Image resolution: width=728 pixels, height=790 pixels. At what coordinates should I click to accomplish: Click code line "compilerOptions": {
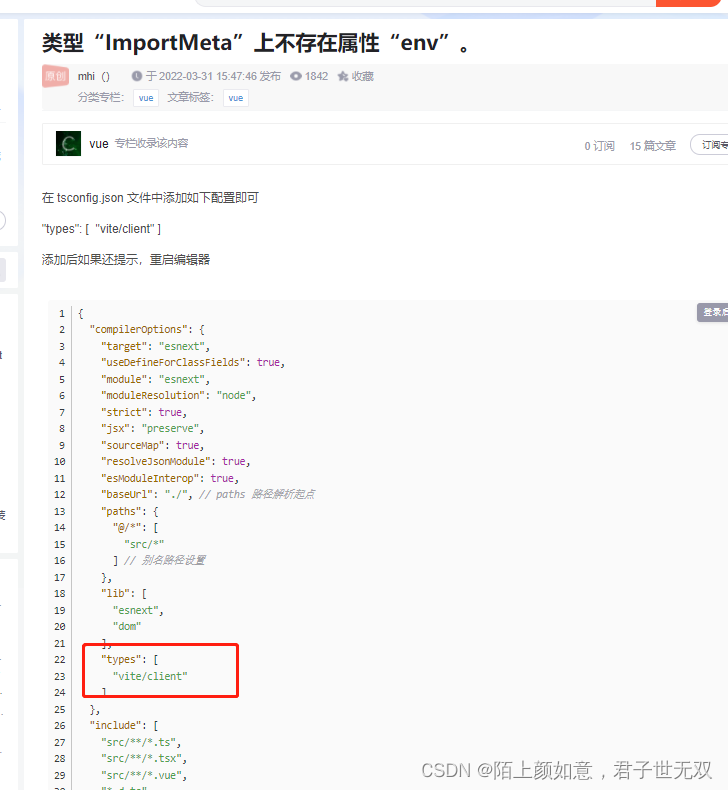147,330
